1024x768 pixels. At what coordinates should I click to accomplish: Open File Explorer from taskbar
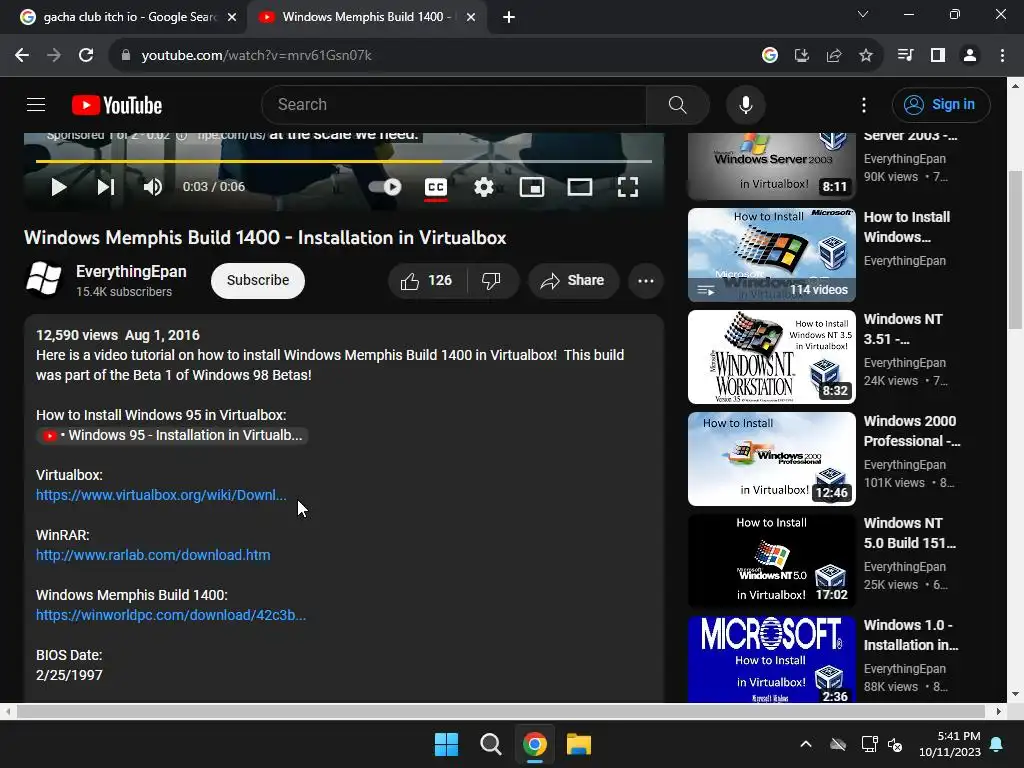click(x=579, y=744)
